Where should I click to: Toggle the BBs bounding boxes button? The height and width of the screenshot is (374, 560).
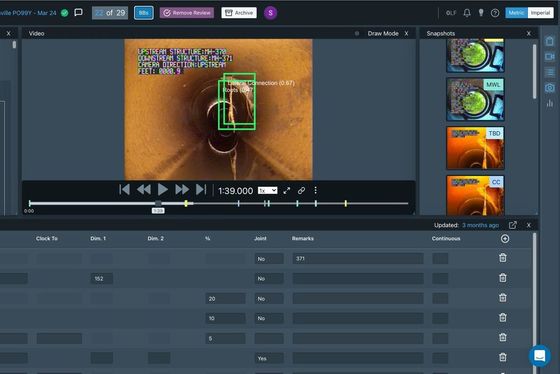click(144, 13)
